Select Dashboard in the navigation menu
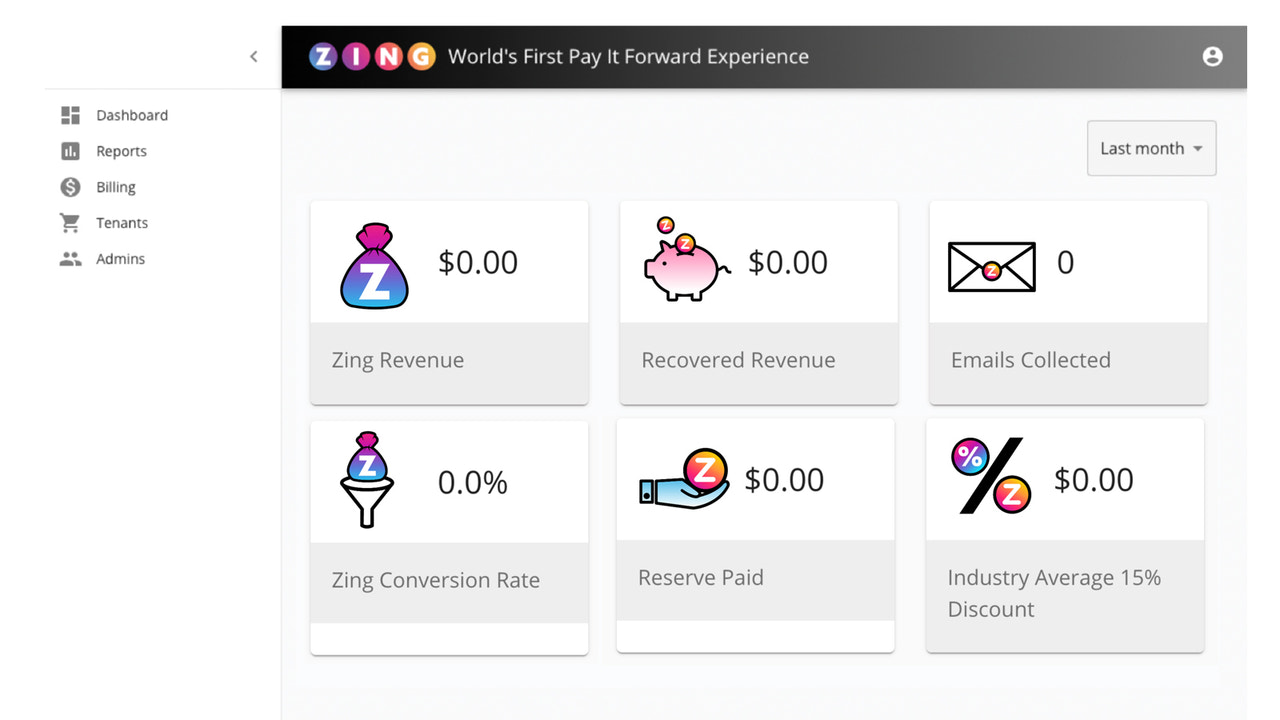Screen dimensions: 1280x720 (131, 115)
